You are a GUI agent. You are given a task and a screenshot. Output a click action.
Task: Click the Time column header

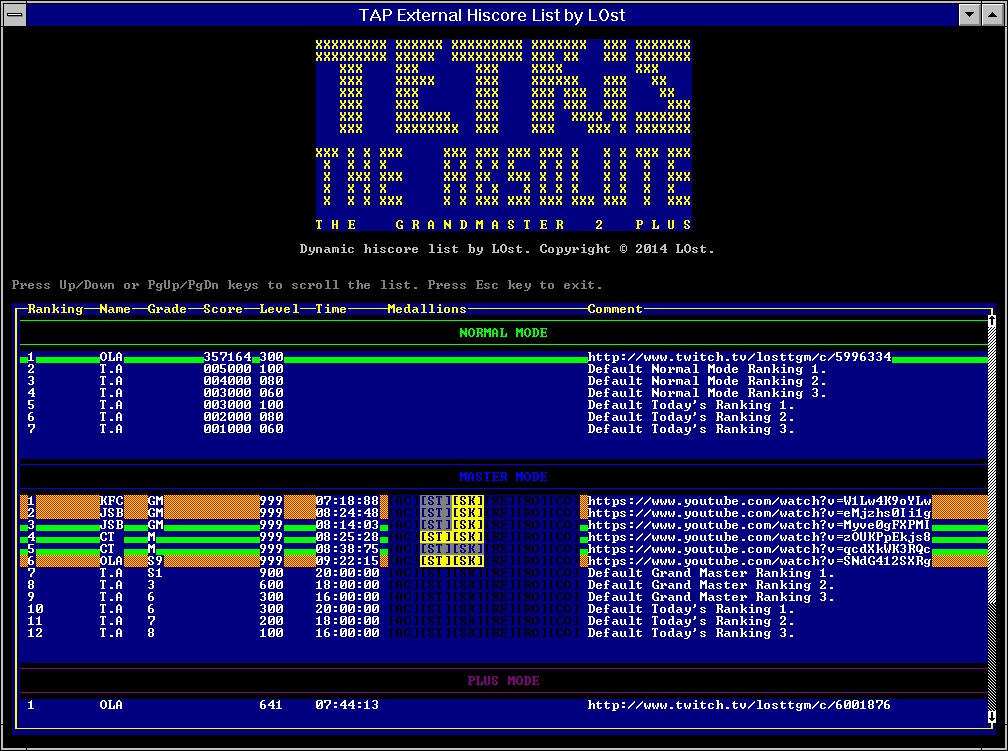(x=331, y=309)
